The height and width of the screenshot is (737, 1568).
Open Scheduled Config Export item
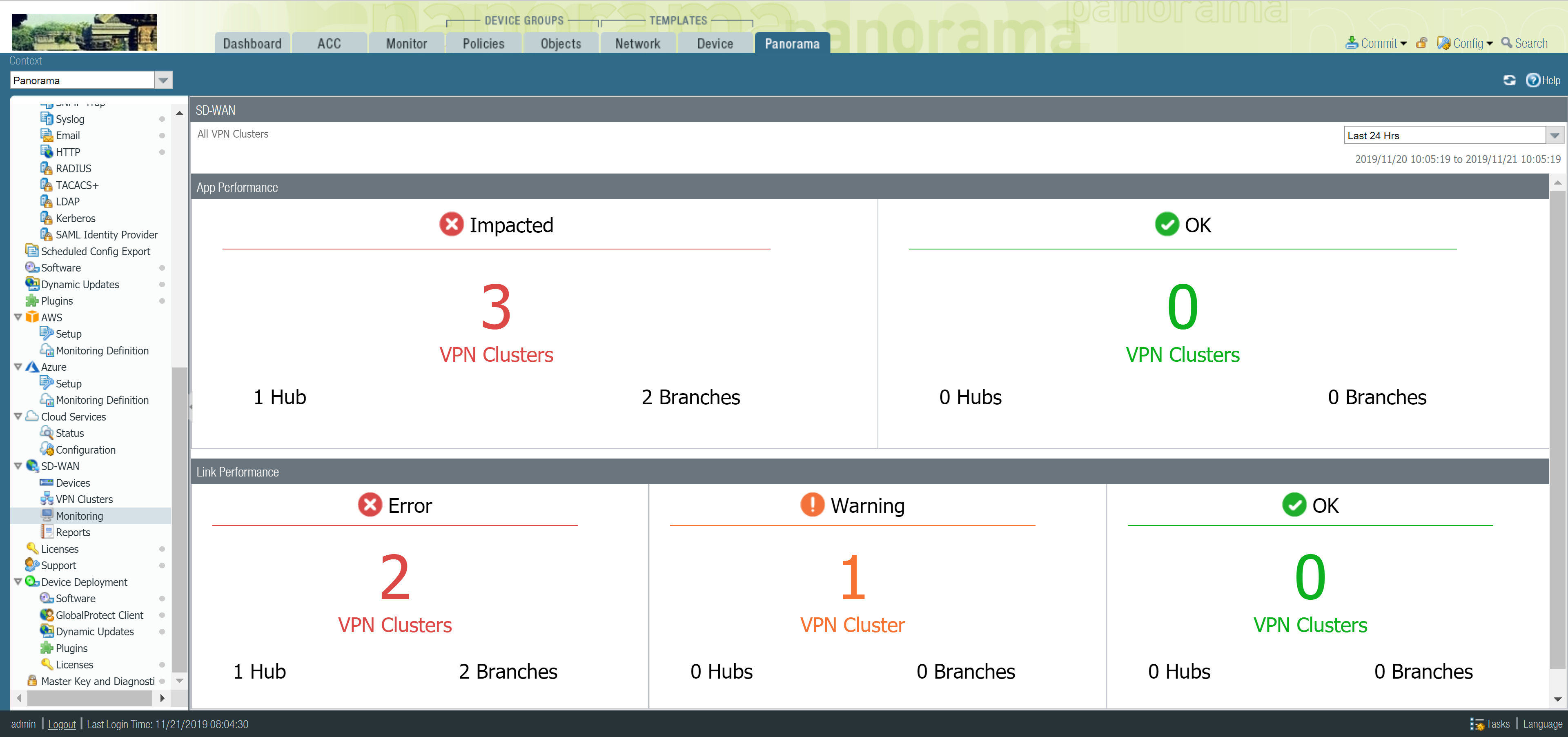click(x=95, y=252)
